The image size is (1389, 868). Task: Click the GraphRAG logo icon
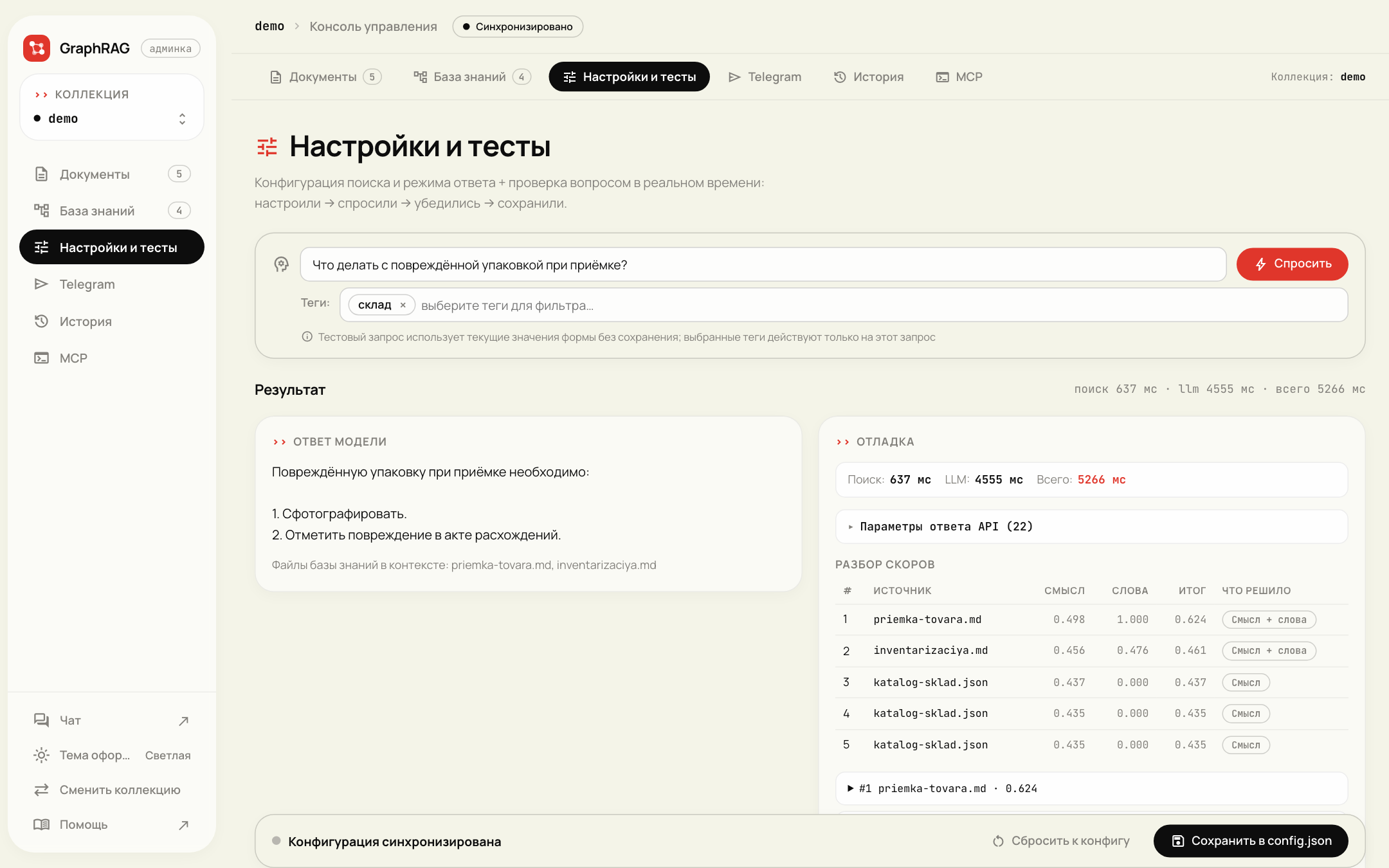click(x=37, y=48)
